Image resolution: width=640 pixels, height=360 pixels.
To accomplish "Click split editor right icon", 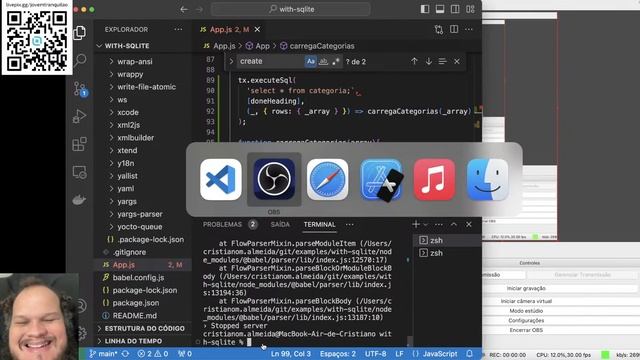I will [454, 29].
